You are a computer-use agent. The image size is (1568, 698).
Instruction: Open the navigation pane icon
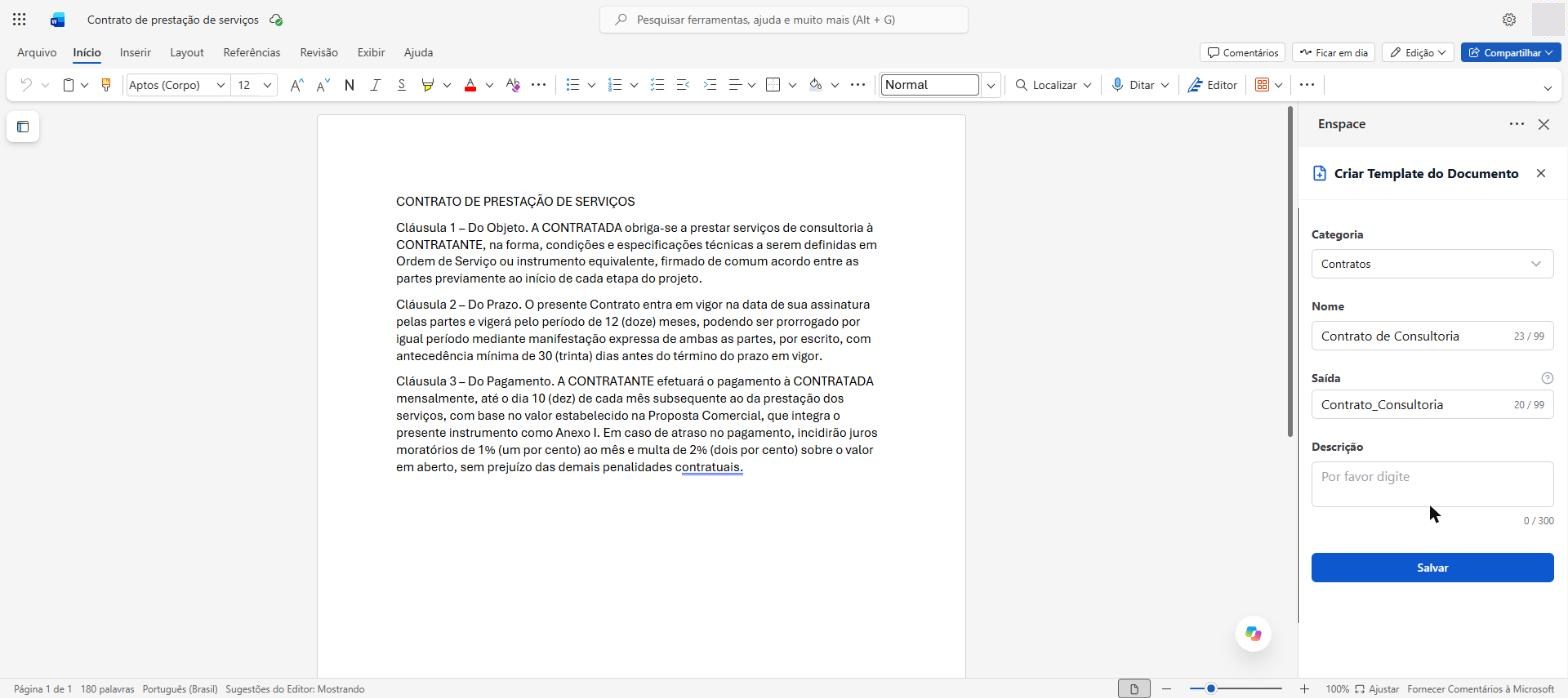tap(23, 127)
